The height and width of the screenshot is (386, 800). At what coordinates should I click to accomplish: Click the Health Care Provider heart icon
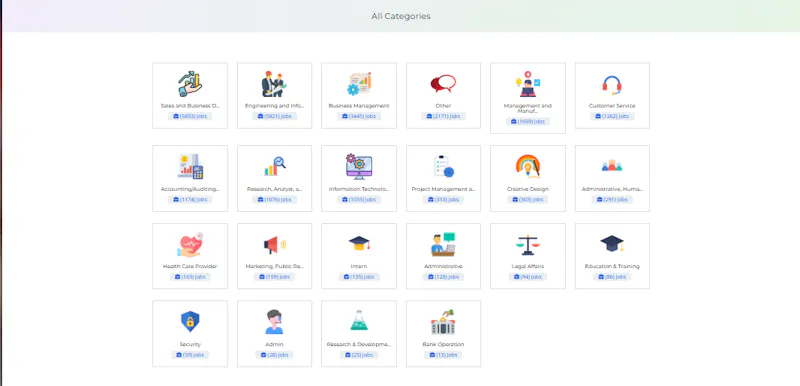[190, 245]
